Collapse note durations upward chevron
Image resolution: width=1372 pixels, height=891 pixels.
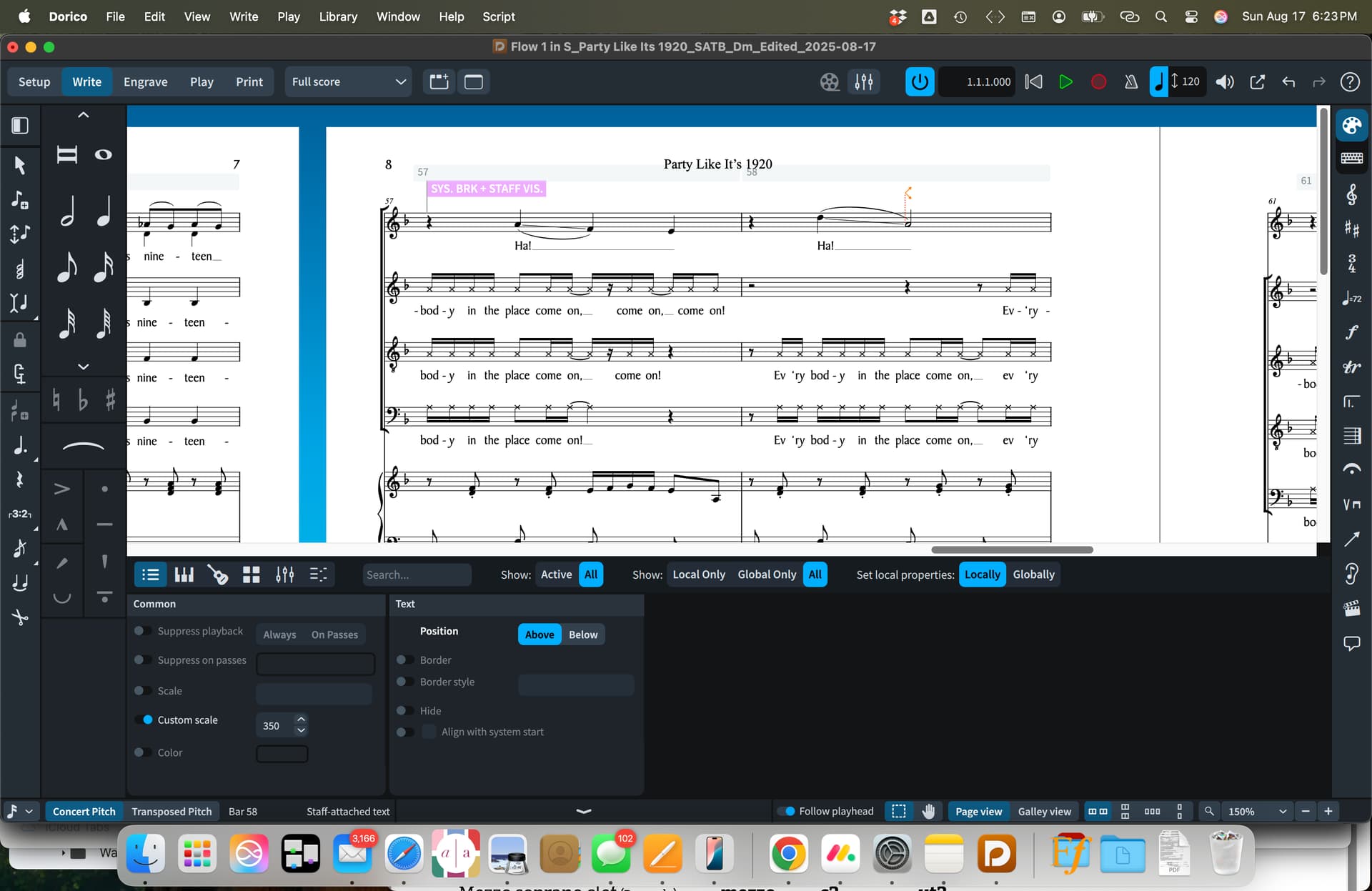[x=84, y=115]
